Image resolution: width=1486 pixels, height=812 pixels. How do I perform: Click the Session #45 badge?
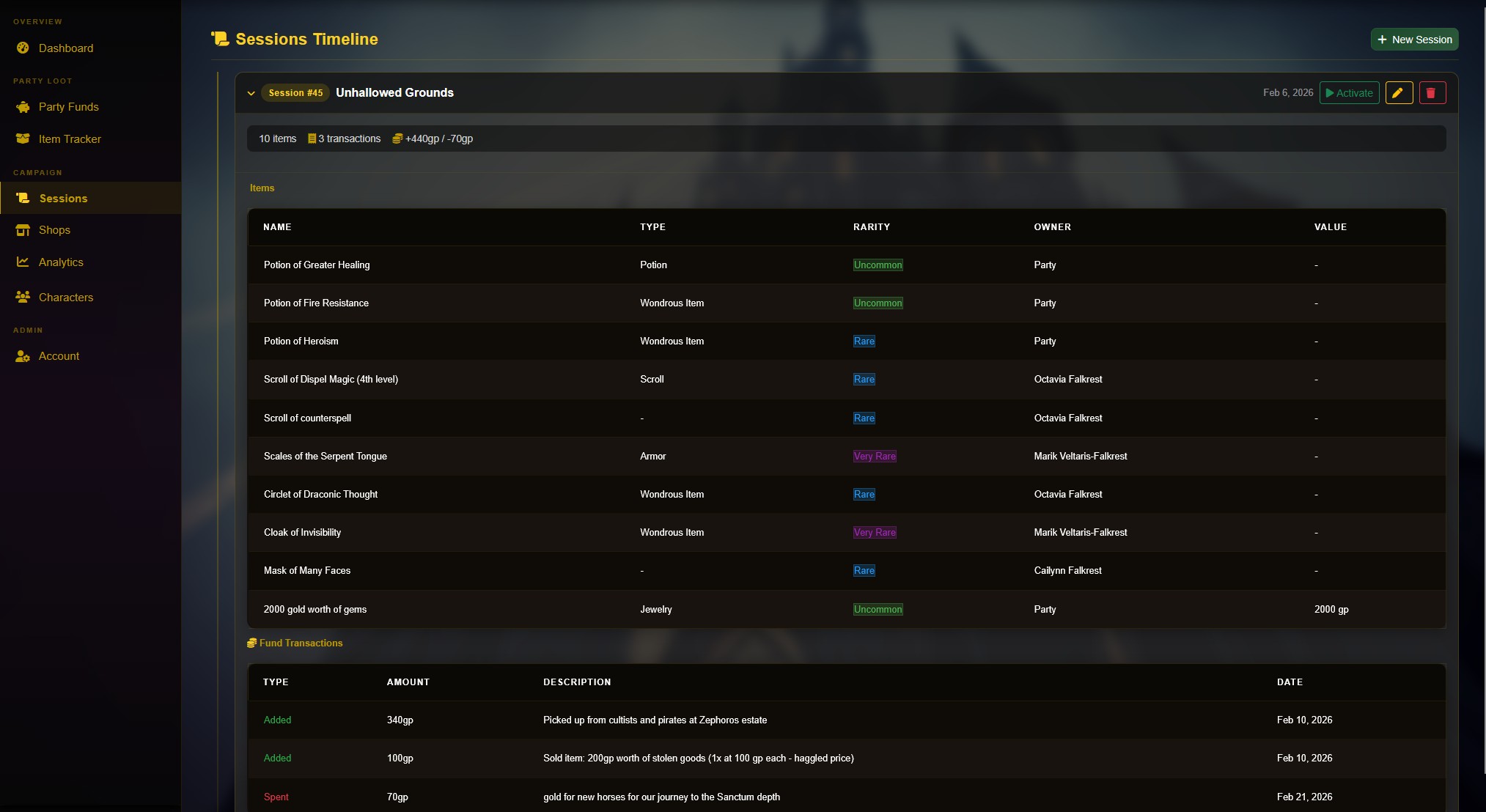[x=295, y=93]
